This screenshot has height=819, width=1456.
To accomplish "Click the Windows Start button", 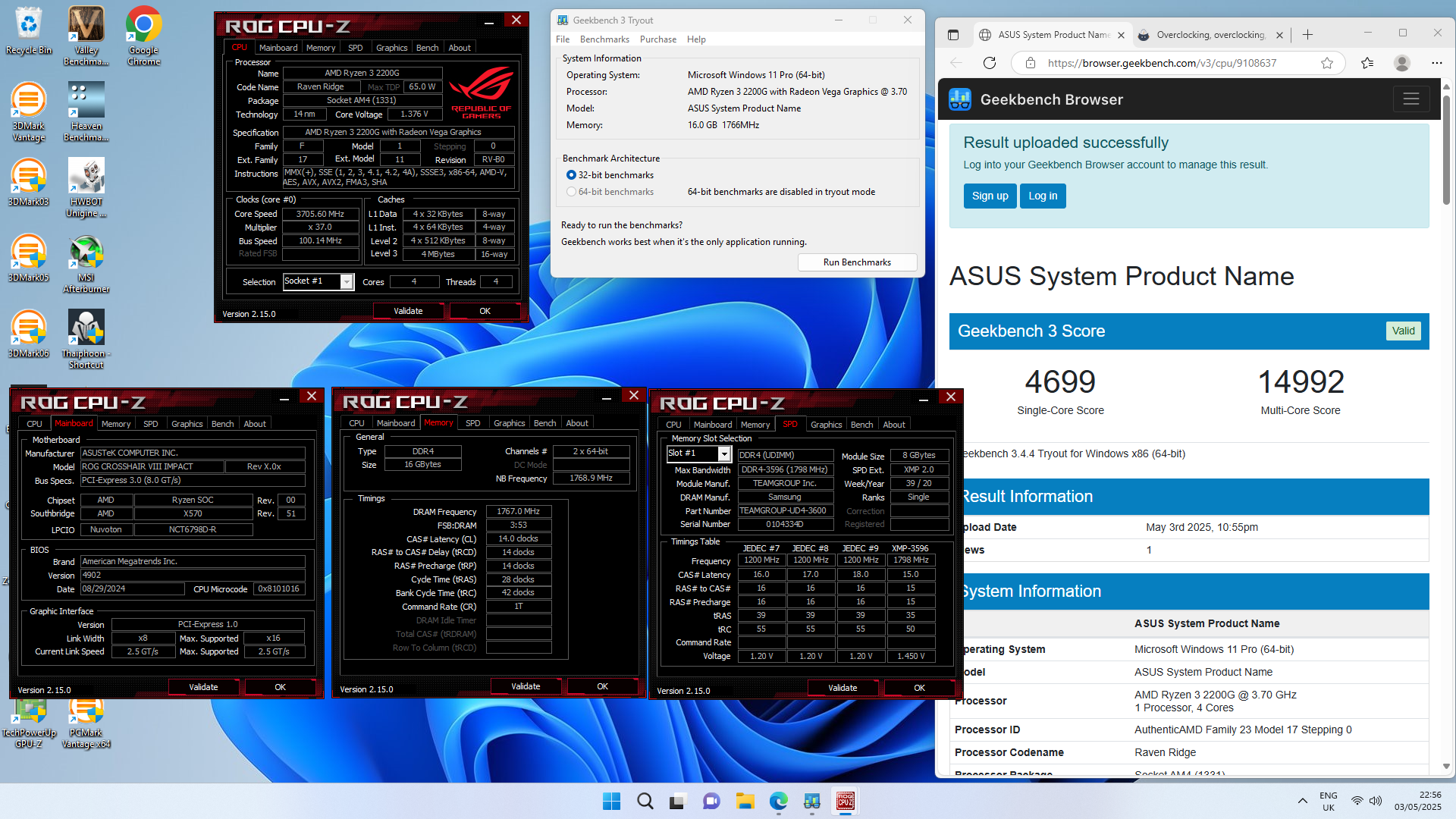I will coord(611,801).
